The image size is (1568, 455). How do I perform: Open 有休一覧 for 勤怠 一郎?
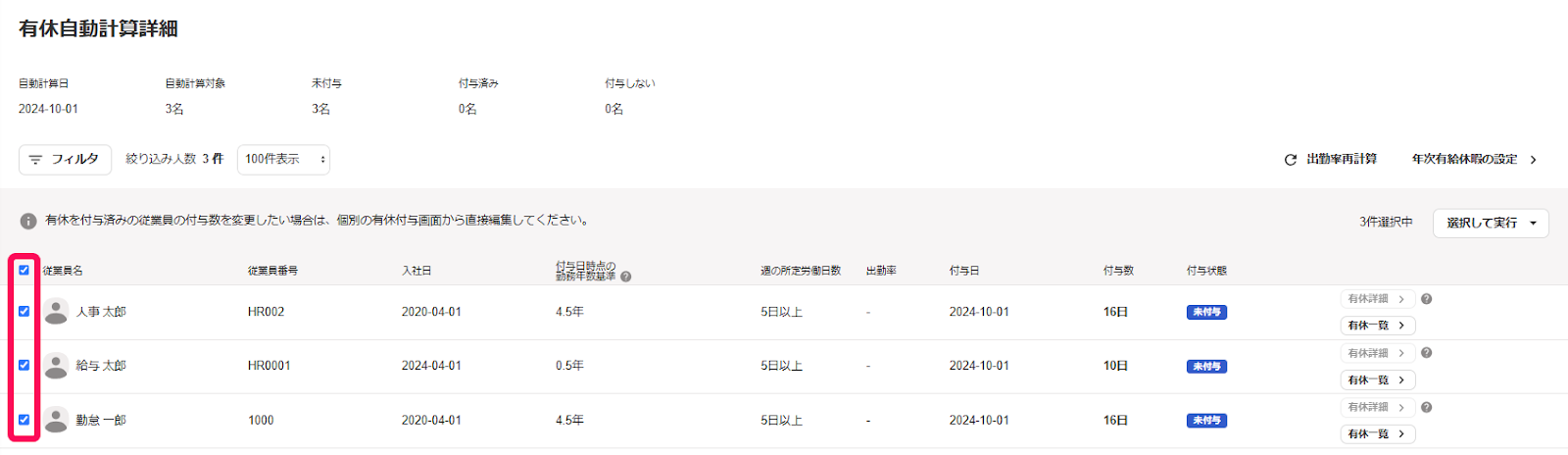pos(1378,433)
